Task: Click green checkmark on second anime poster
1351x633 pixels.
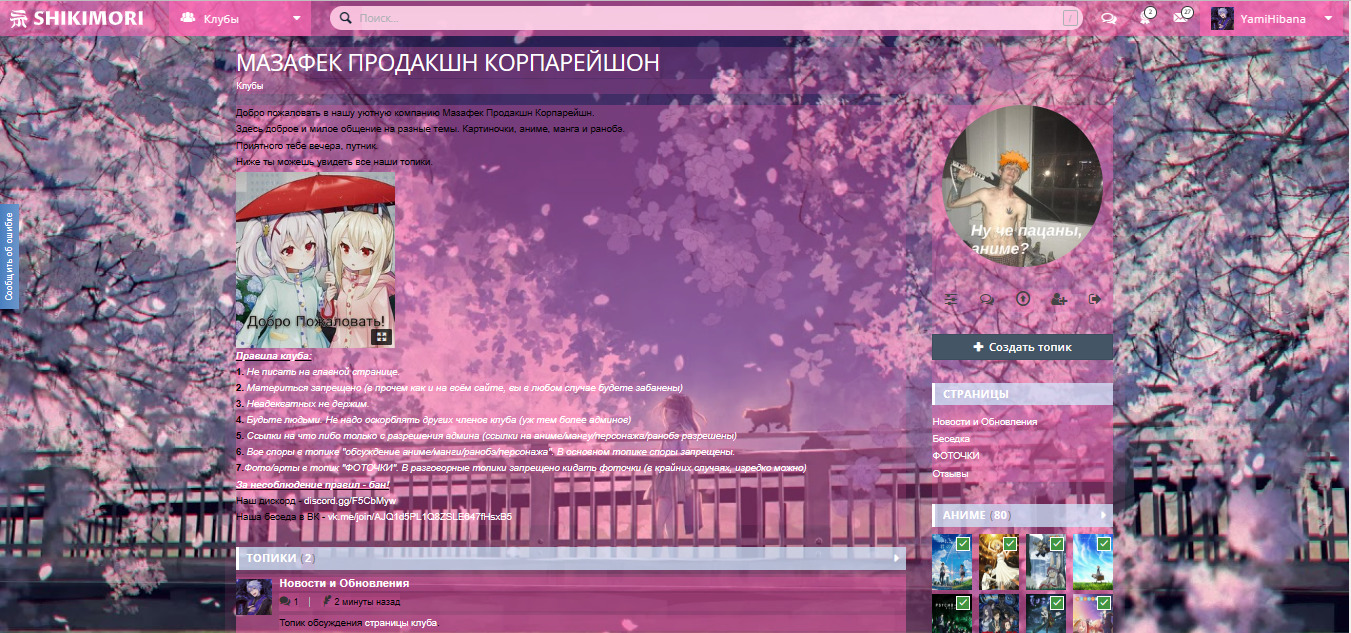Action: coord(1010,544)
